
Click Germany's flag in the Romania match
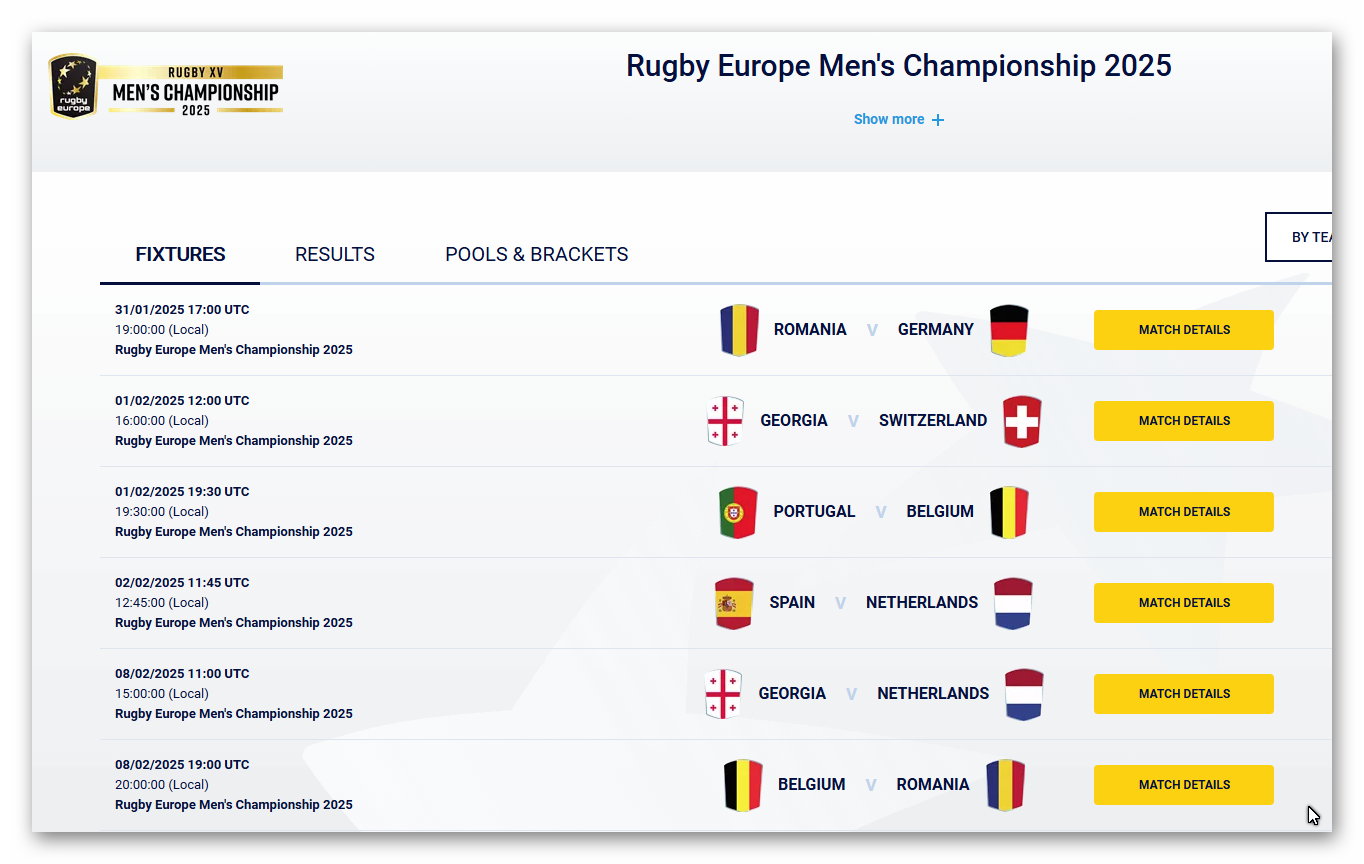point(1008,330)
